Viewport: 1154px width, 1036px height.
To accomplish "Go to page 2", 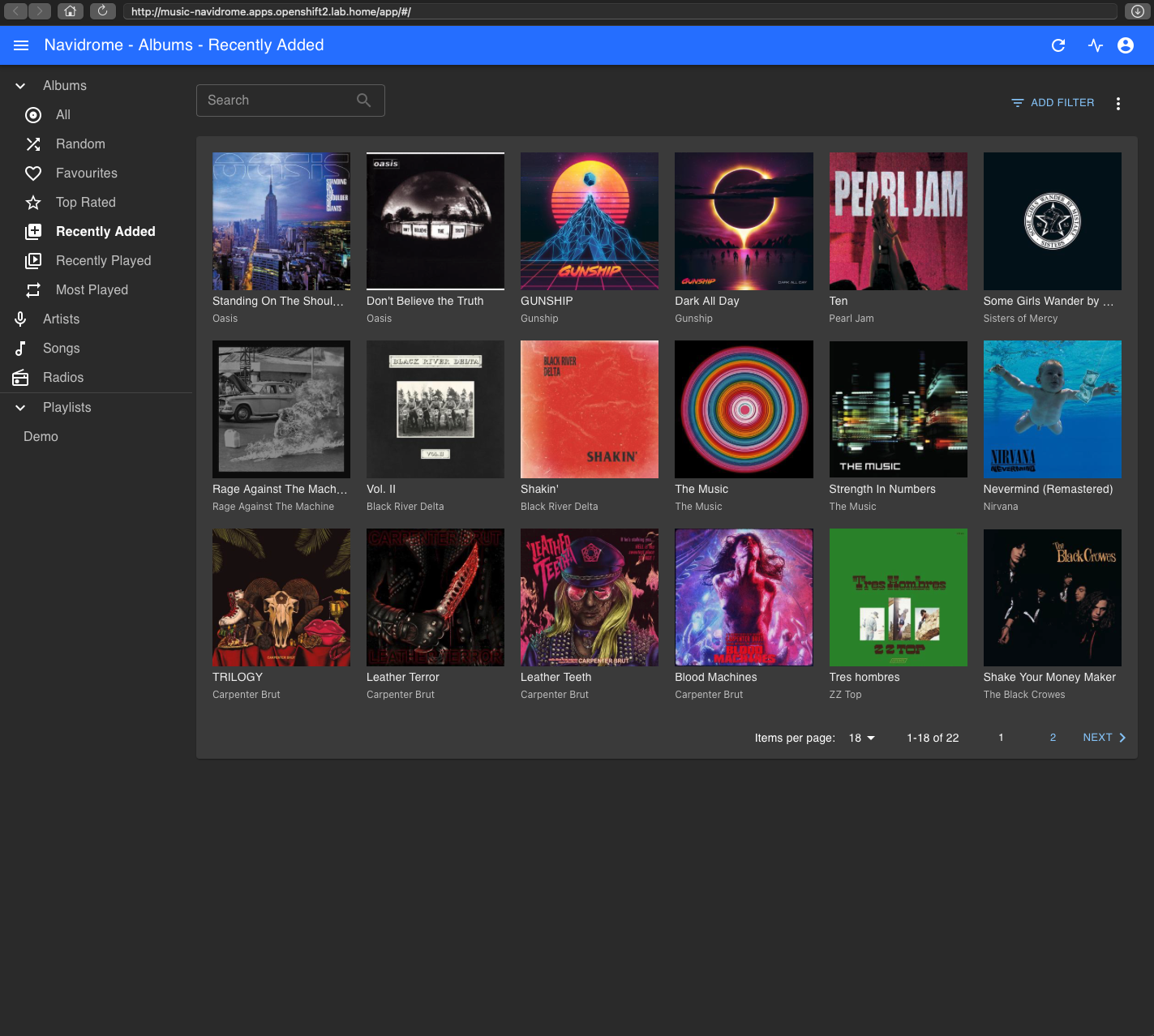I will tap(1053, 738).
